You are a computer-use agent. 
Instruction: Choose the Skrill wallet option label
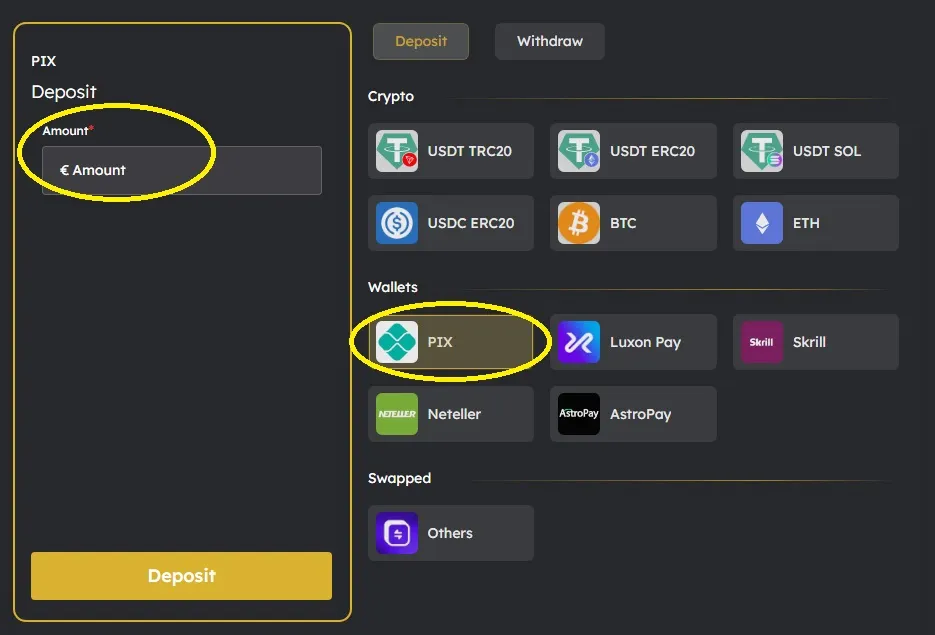[x=809, y=342]
